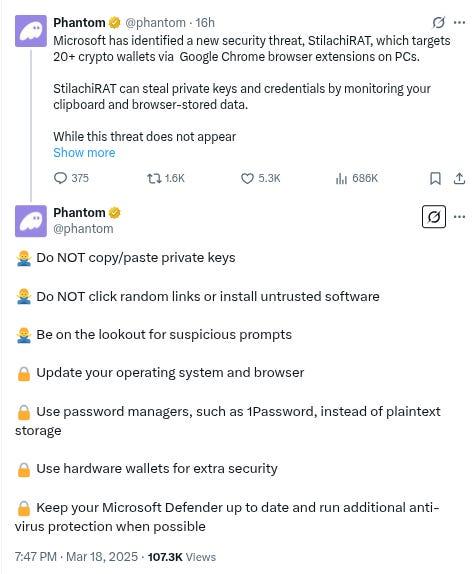Open Phantom avatar on the second tweet
475x574 pixels.
point(31,221)
